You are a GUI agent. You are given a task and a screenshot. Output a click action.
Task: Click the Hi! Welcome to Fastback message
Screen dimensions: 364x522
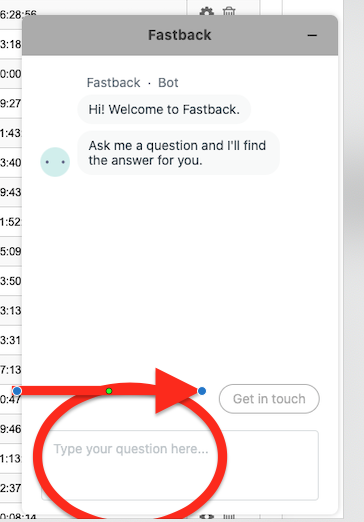pyautogui.click(x=164, y=109)
